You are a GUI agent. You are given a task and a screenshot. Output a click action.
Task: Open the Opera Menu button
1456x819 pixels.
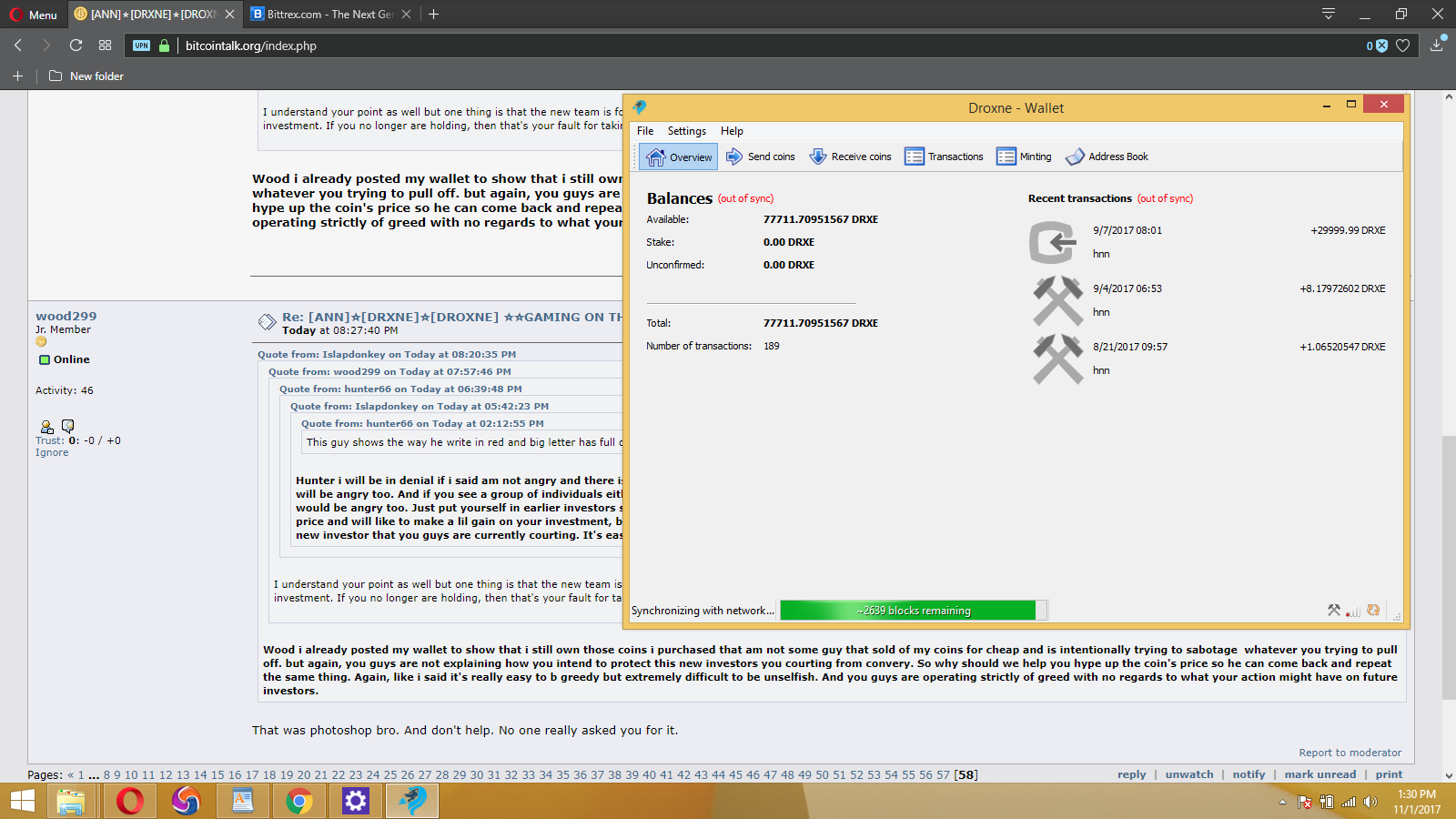tap(34, 15)
